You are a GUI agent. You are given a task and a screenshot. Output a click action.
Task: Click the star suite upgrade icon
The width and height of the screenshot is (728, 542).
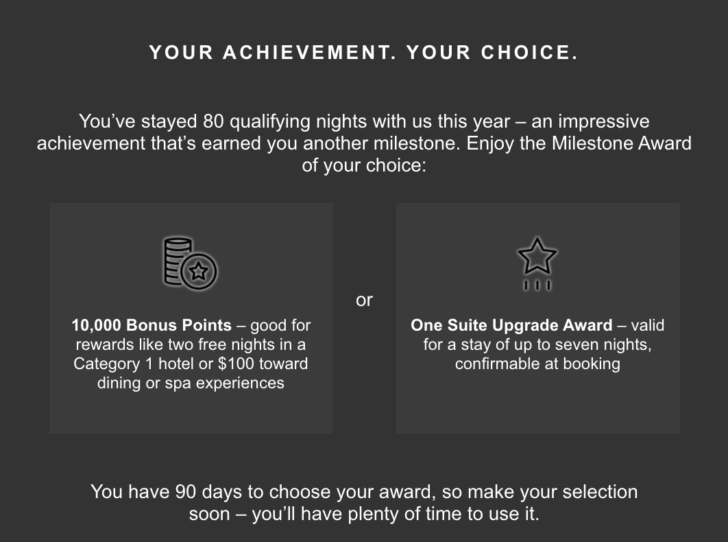[537, 264]
